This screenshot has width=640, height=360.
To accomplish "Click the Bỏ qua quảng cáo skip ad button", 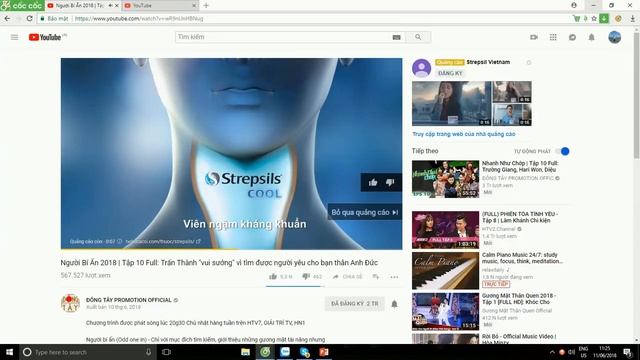I will click(364, 212).
